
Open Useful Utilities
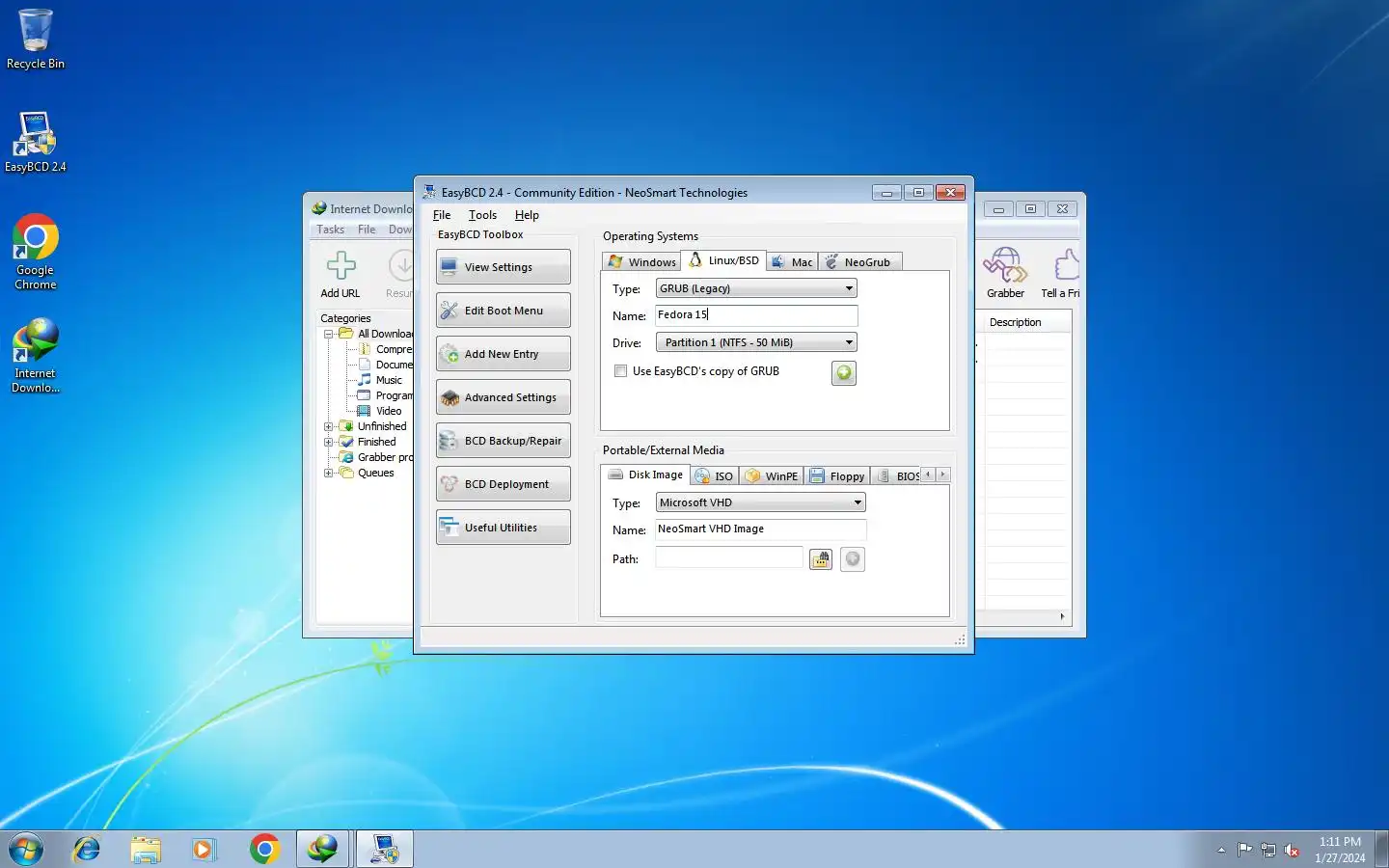(x=503, y=528)
